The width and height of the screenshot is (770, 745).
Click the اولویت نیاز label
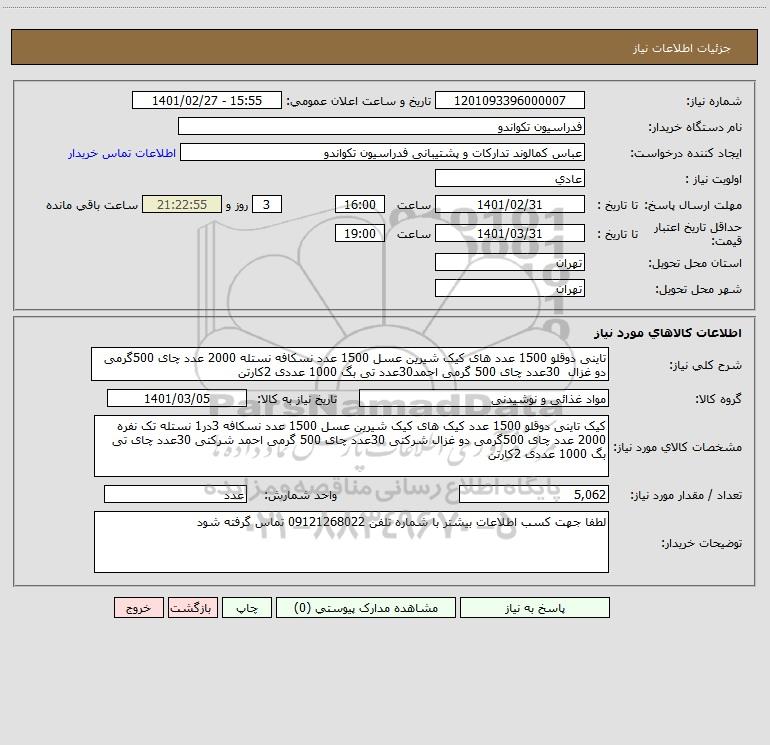(x=714, y=179)
